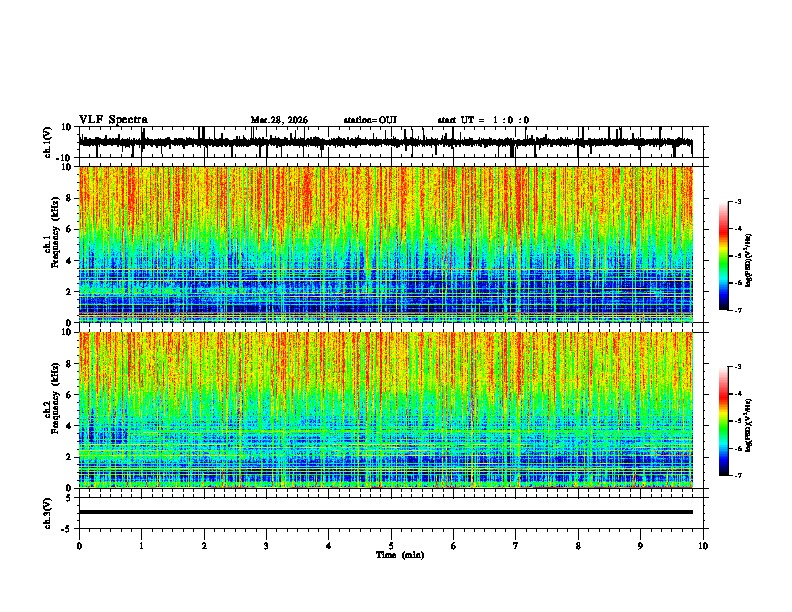Click the 'start UT = 1 : 0 : 0' header text
The width and height of the screenshot is (792, 612).
click(483, 120)
